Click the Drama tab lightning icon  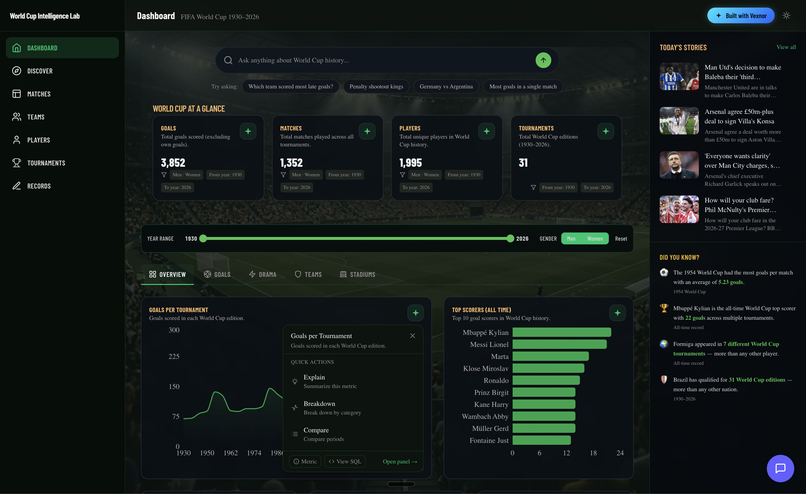pos(252,275)
